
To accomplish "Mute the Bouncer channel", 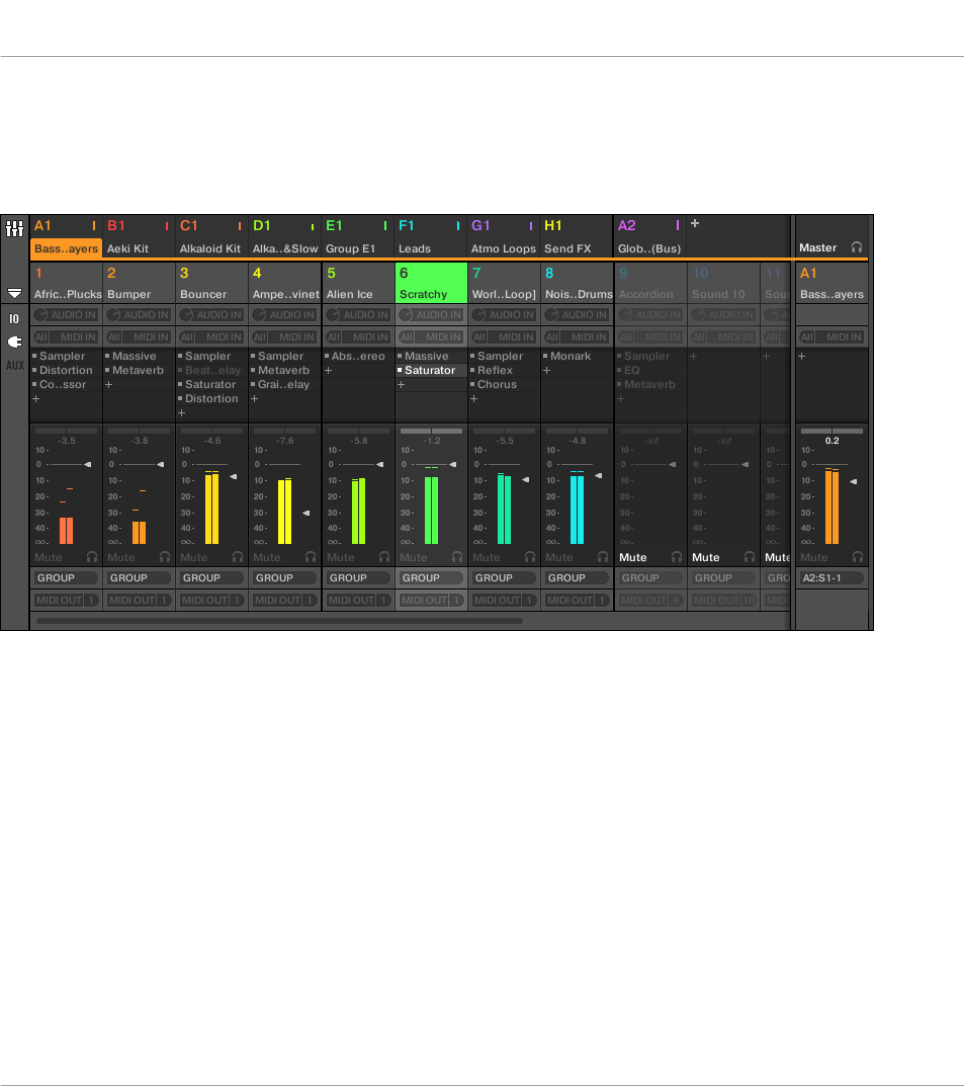I will click(194, 557).
